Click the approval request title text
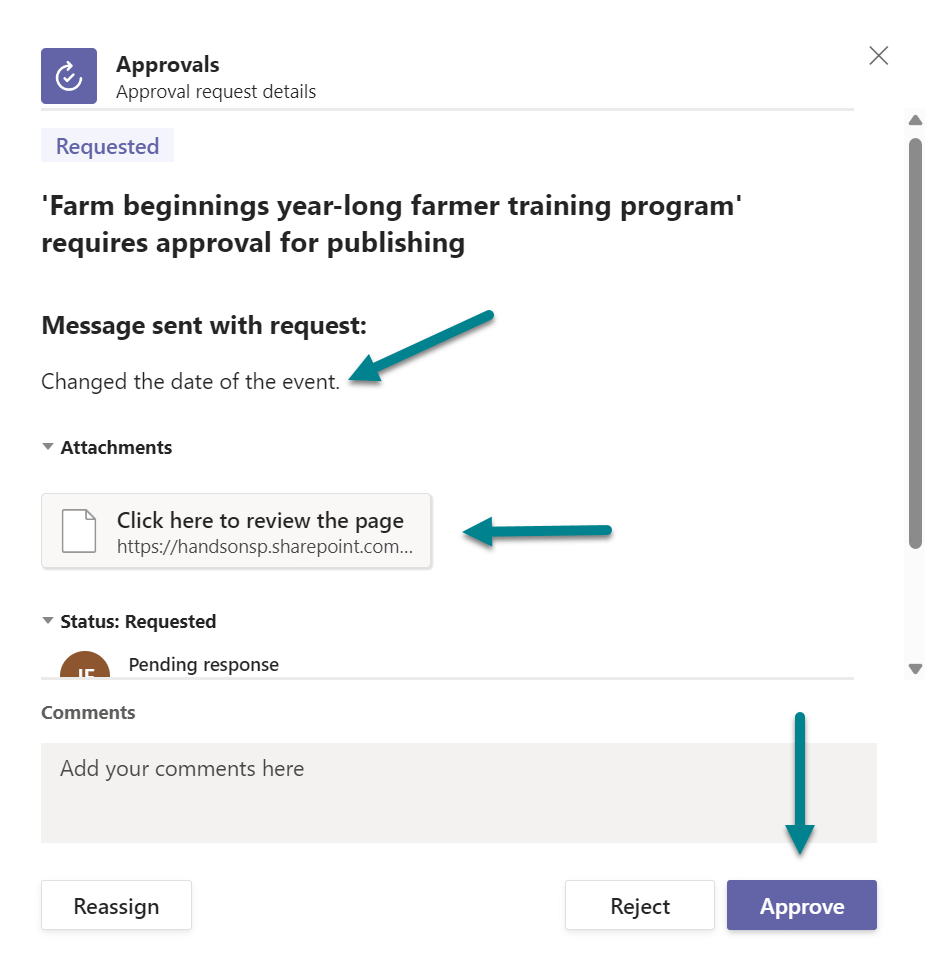This screenshot has height=970, width=925. (x=392, y=223)
